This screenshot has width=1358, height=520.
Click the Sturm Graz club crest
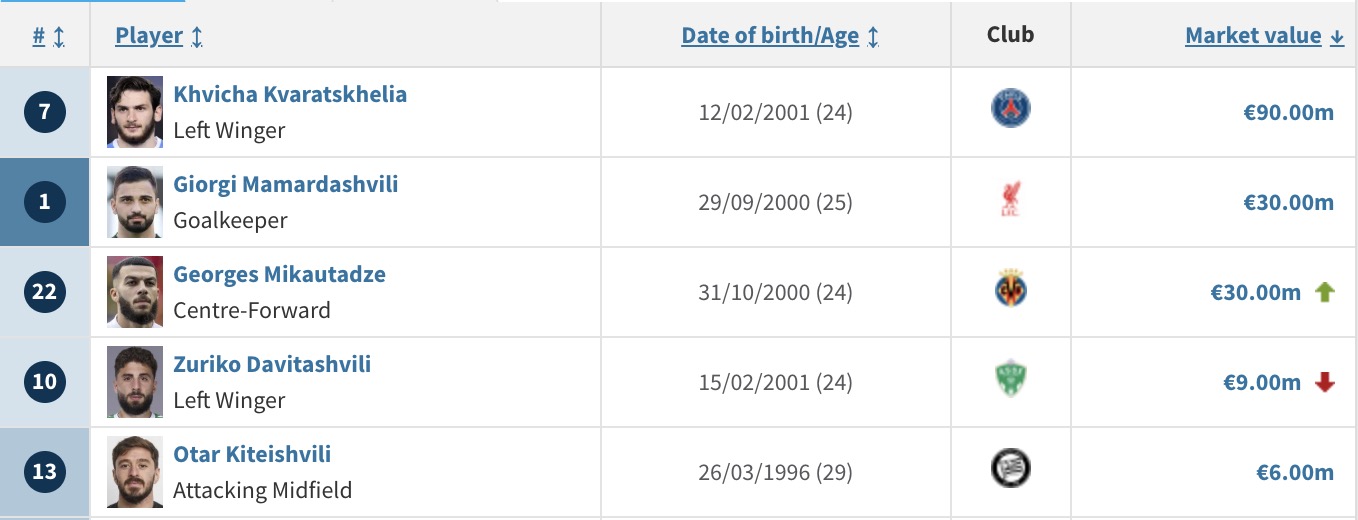[x=1010, y=468]
